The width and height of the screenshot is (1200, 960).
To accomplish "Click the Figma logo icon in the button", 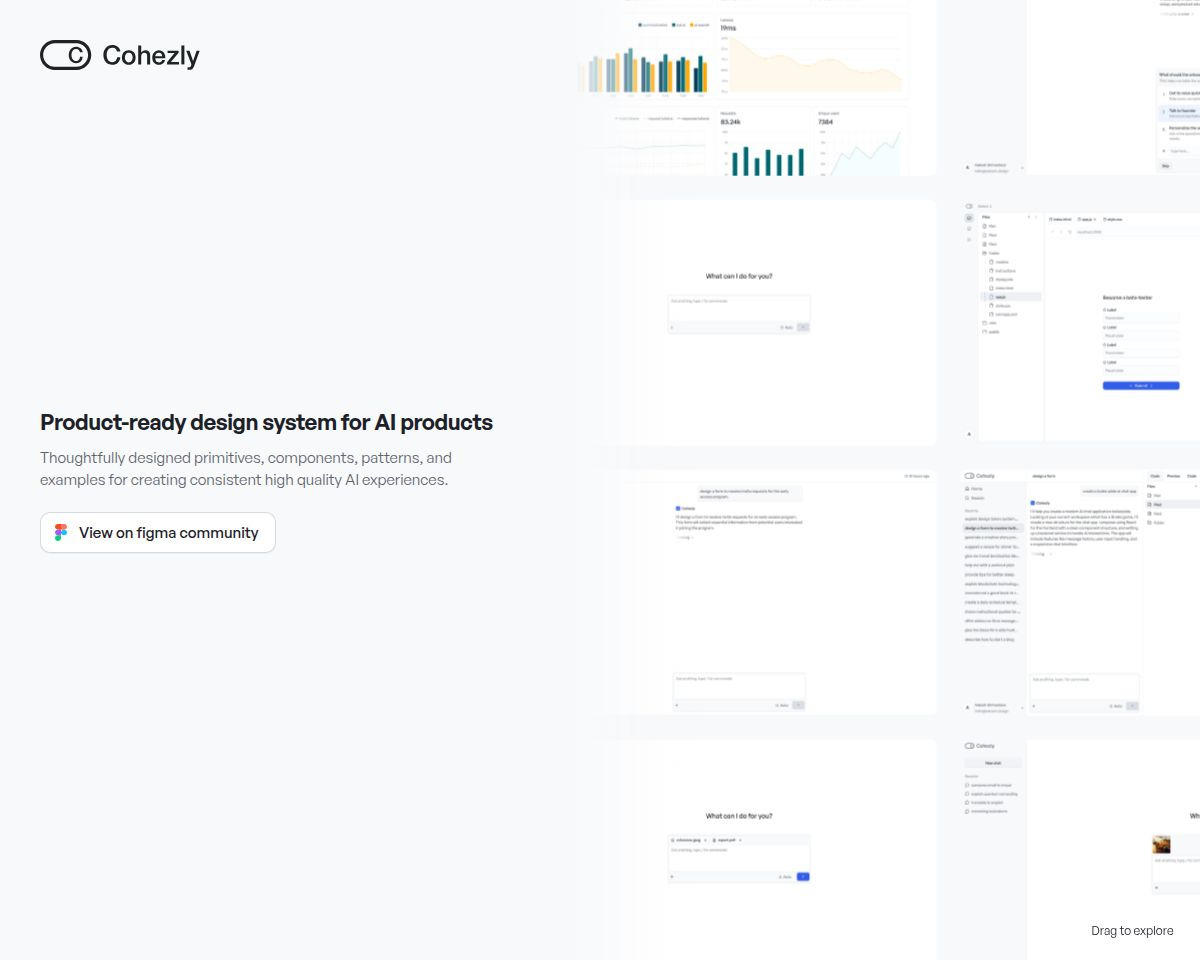I will tap(61, 533).
